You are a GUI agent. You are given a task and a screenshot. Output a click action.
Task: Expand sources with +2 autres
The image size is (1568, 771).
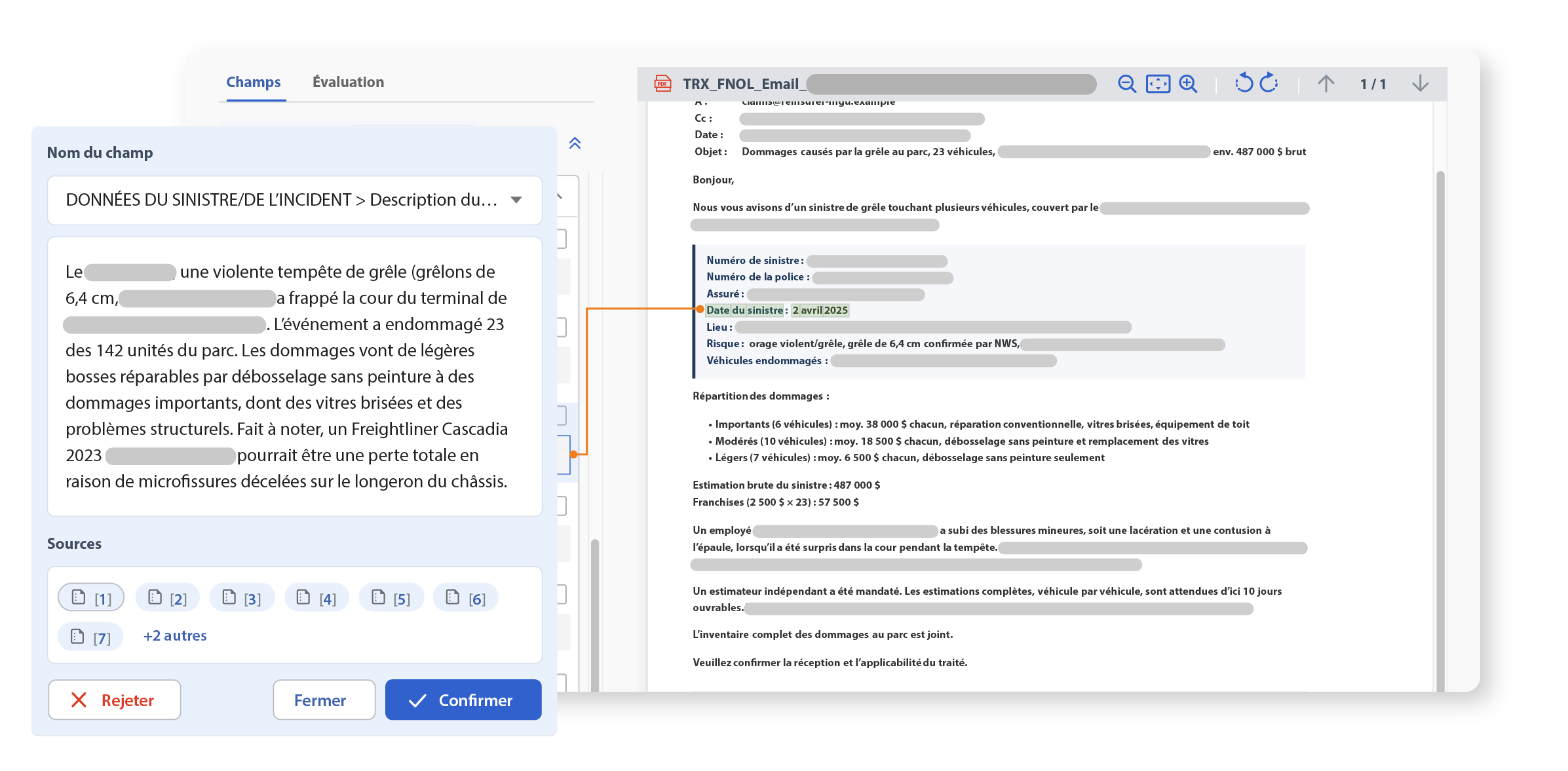click(x=175, y=635)
